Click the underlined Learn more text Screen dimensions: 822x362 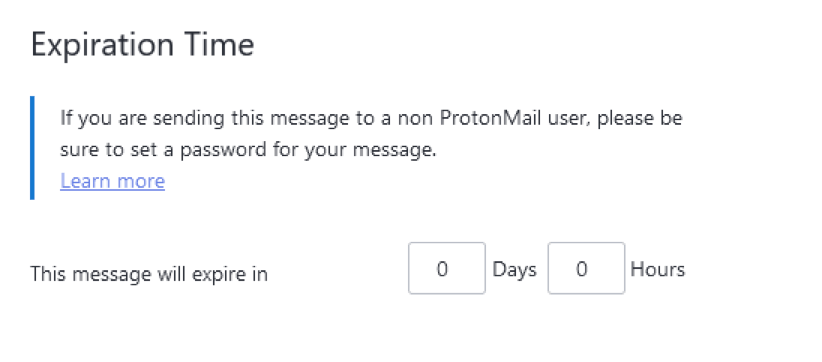click(113, 181)
